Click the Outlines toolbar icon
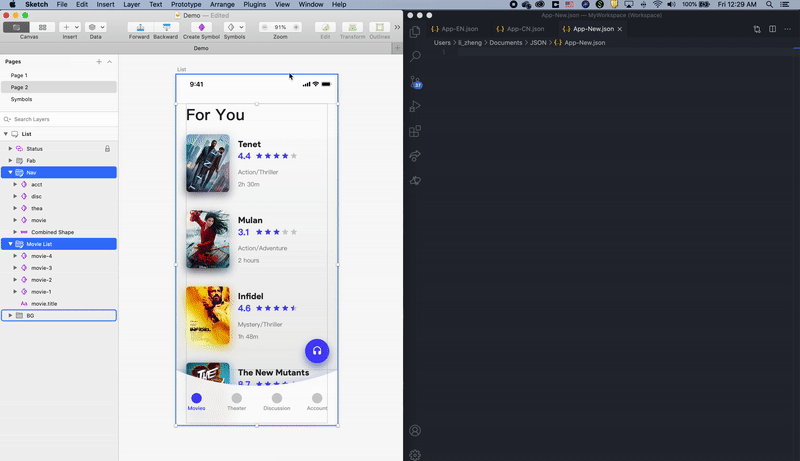The width and height of the screenshot is (800, 461). pos(380,27)
